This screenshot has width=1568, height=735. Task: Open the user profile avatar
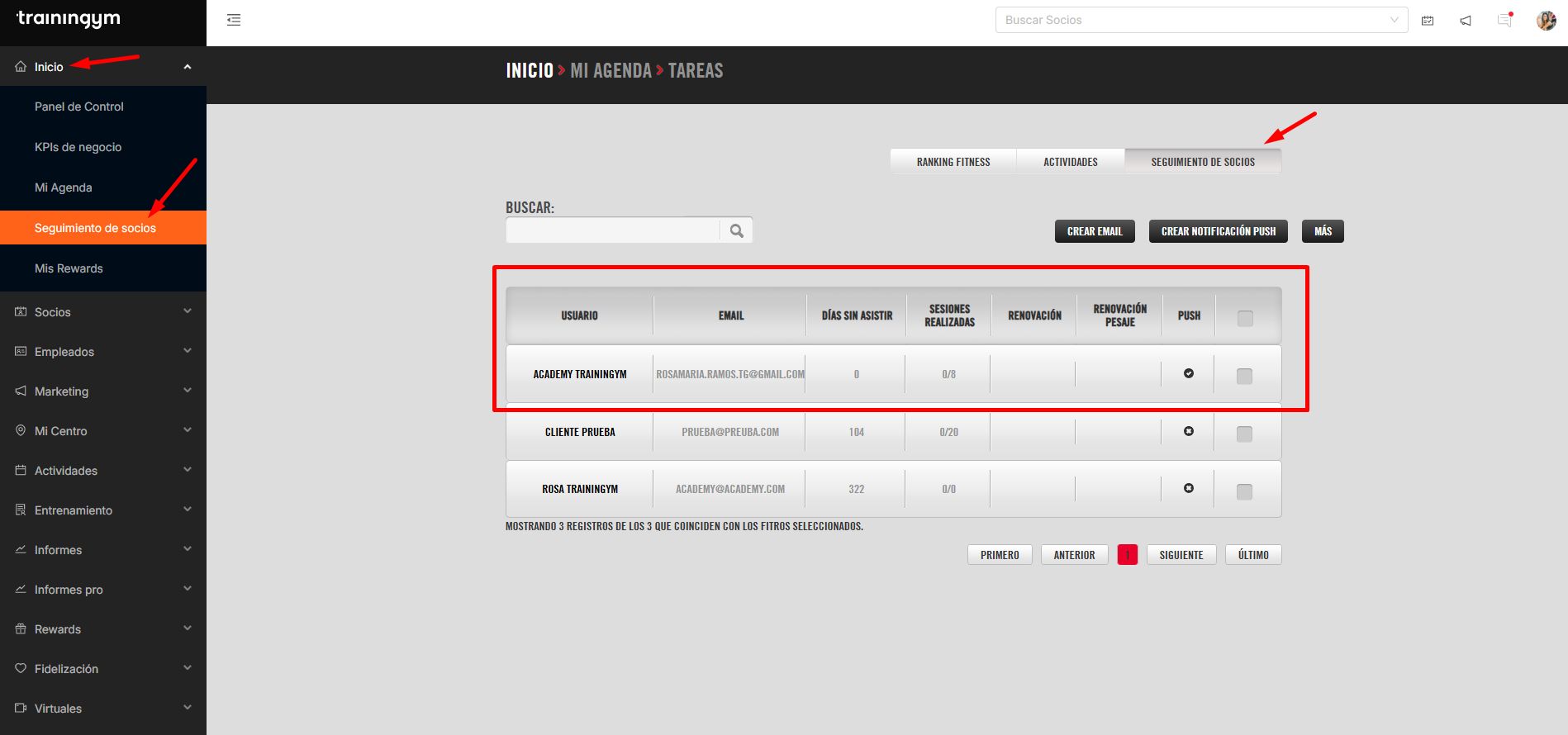pos(1546,21)
